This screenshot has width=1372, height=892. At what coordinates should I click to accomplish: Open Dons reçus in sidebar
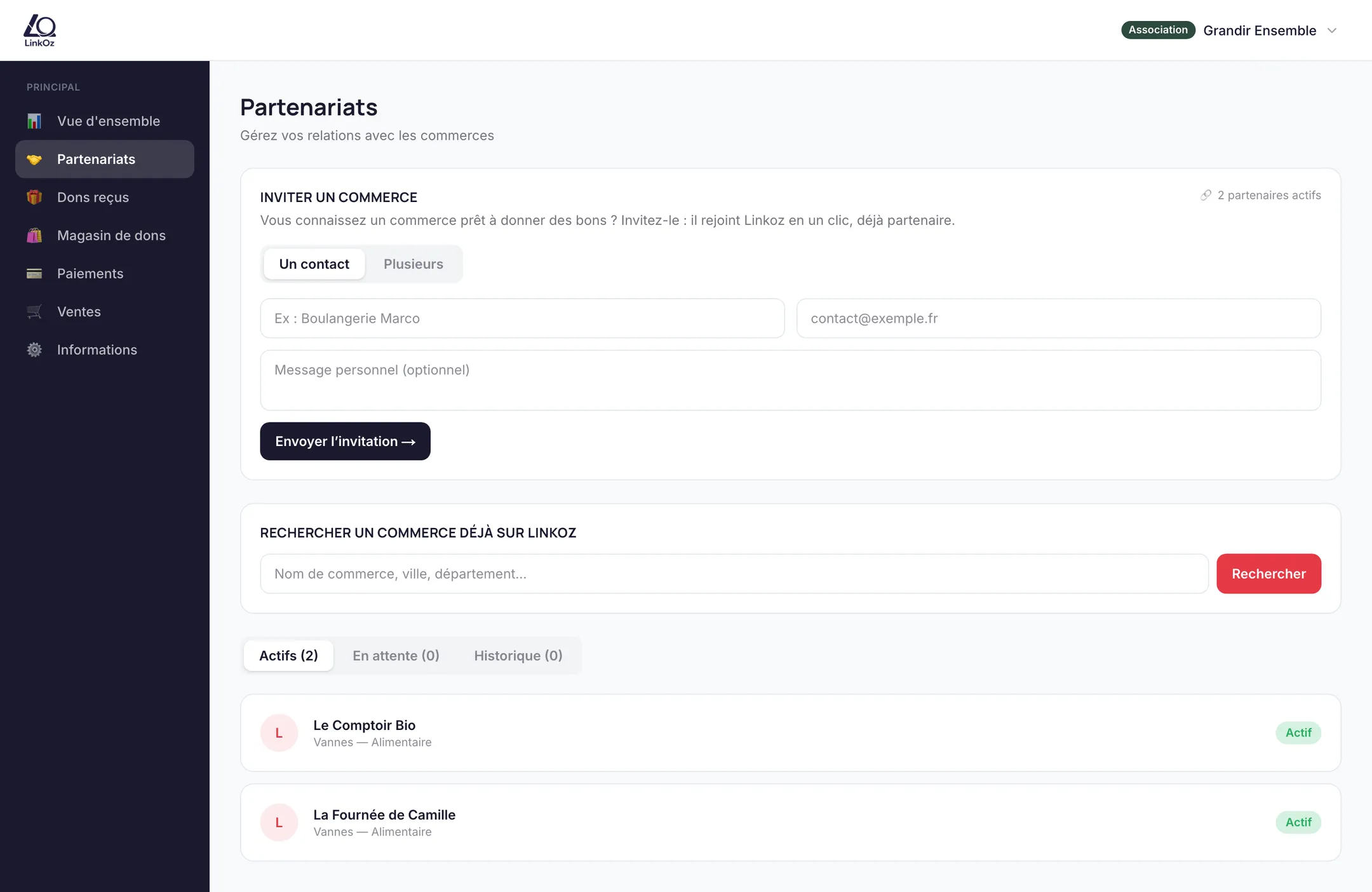coord(105,197)
